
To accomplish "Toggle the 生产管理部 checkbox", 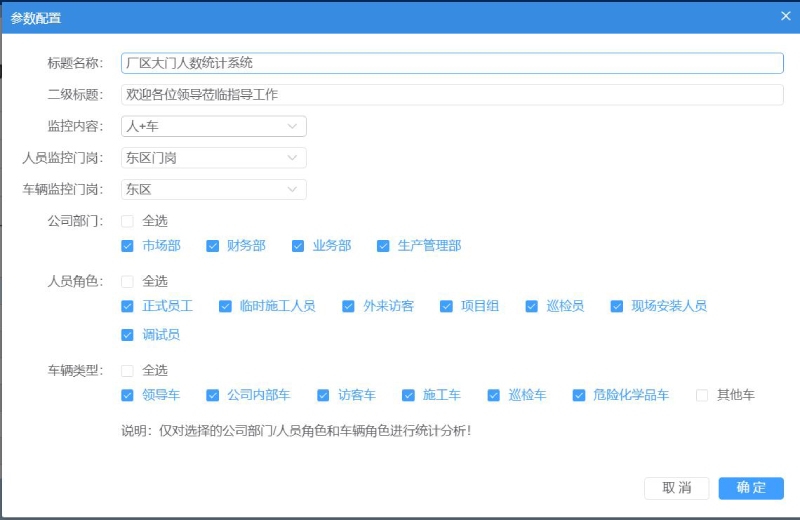I will pos(383,246).
